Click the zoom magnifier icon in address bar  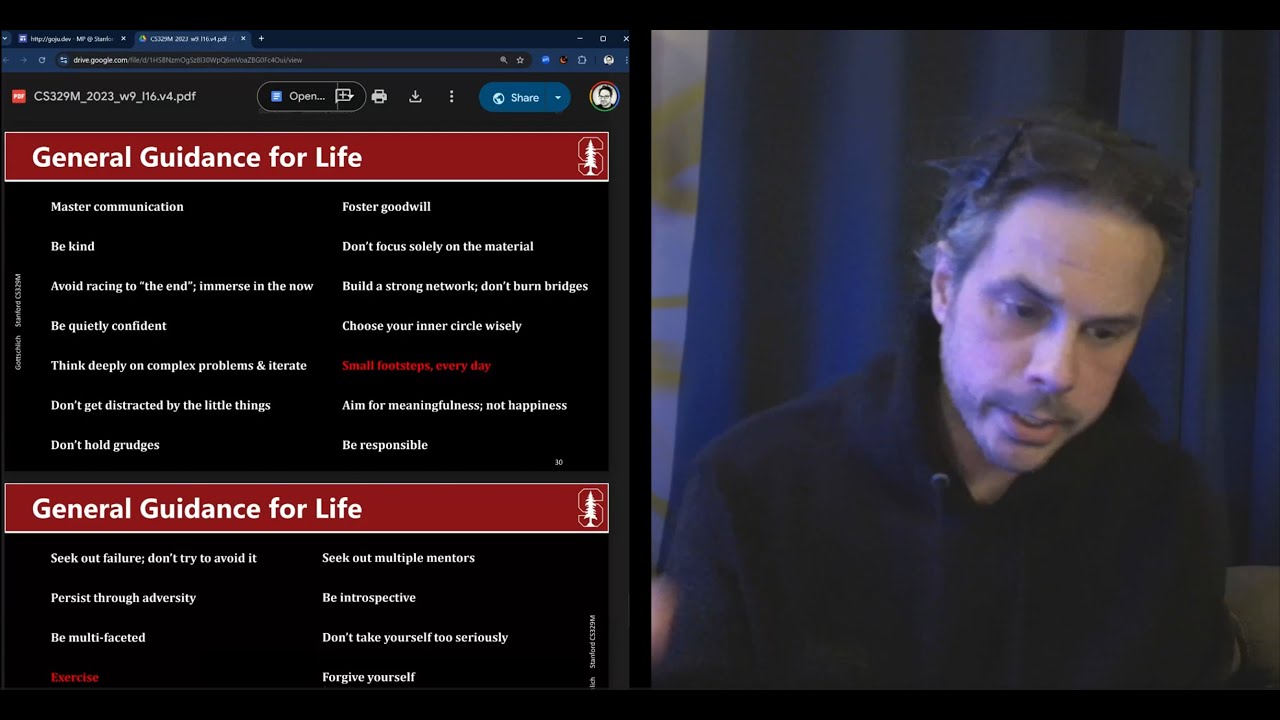[504, 60]
